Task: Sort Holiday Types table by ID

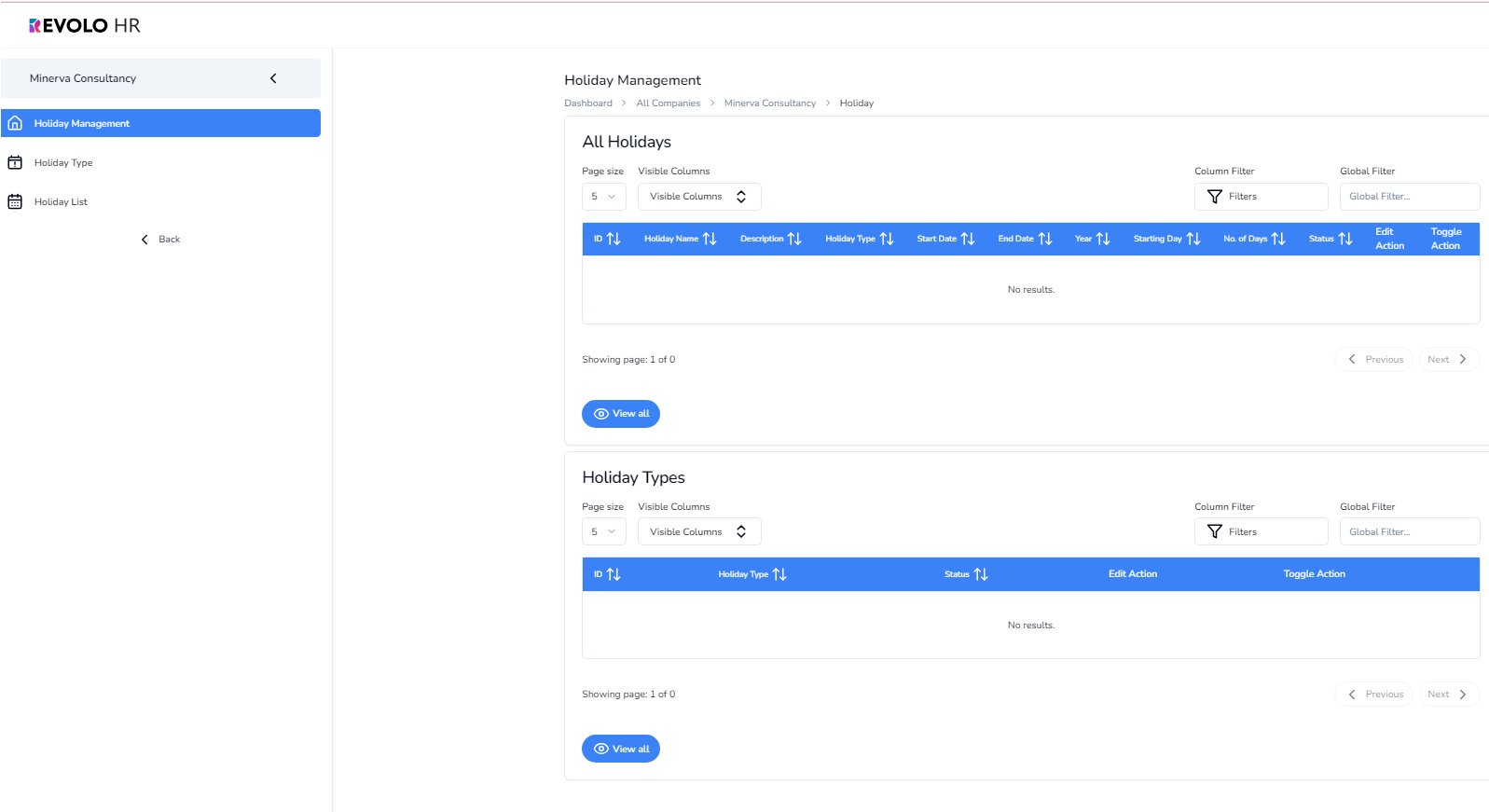Action: [x=607, y=574]
